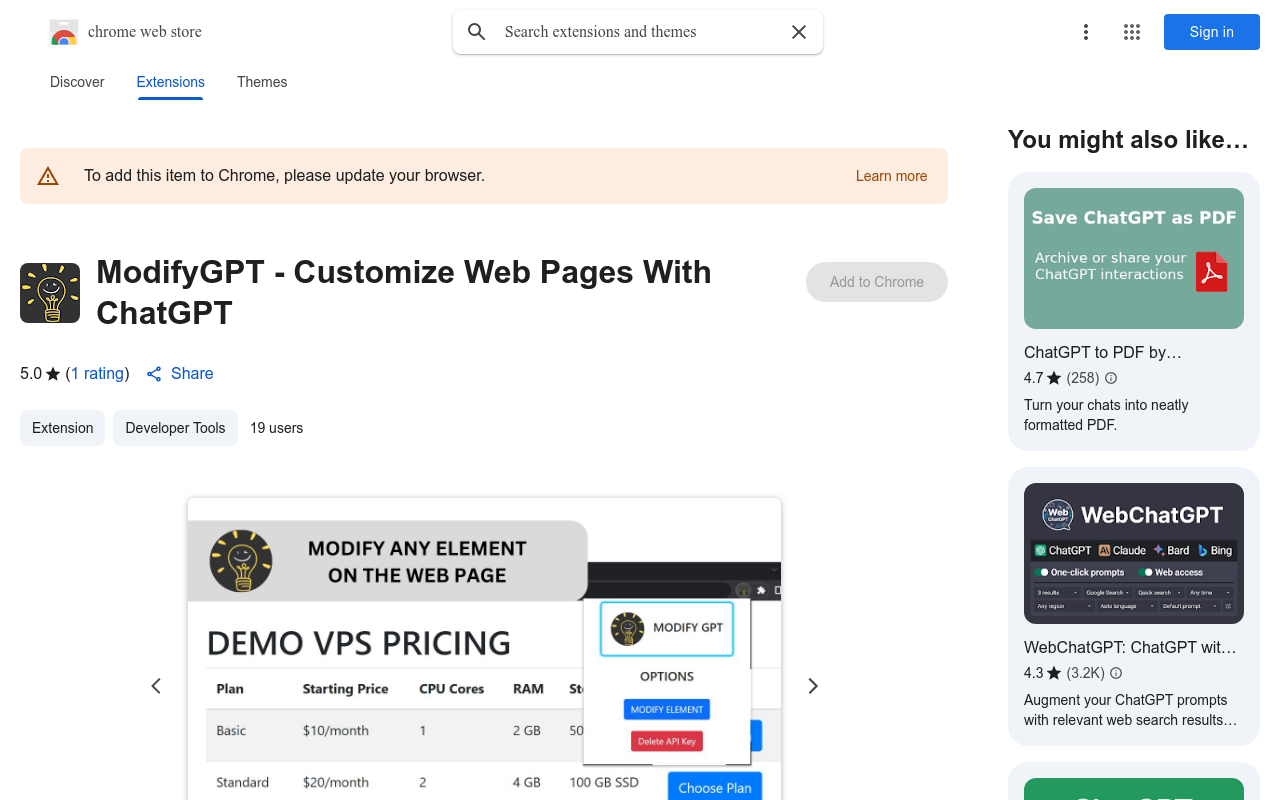Screen dimensions: 1280x800
Task: Open the Save ChatGPT as PDF thumbnail
Action: [1134, 259]
